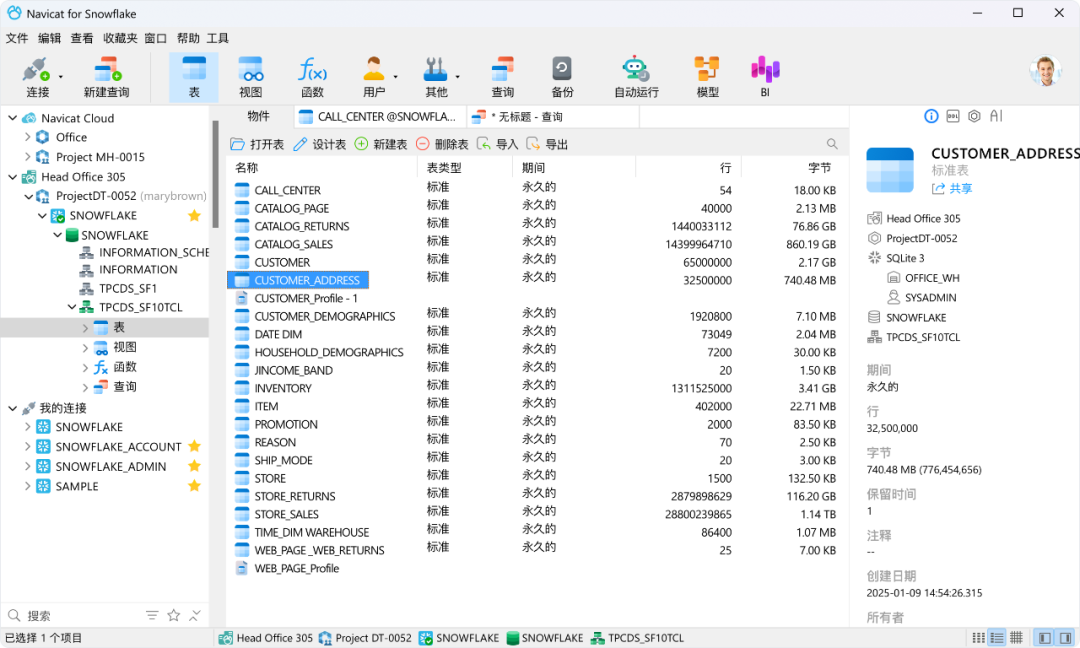The image size is (1080, 648).
Task: Toggle favorite star on SNOWFLAKE_ACCOUNT
Action: (x=194, y=446)
